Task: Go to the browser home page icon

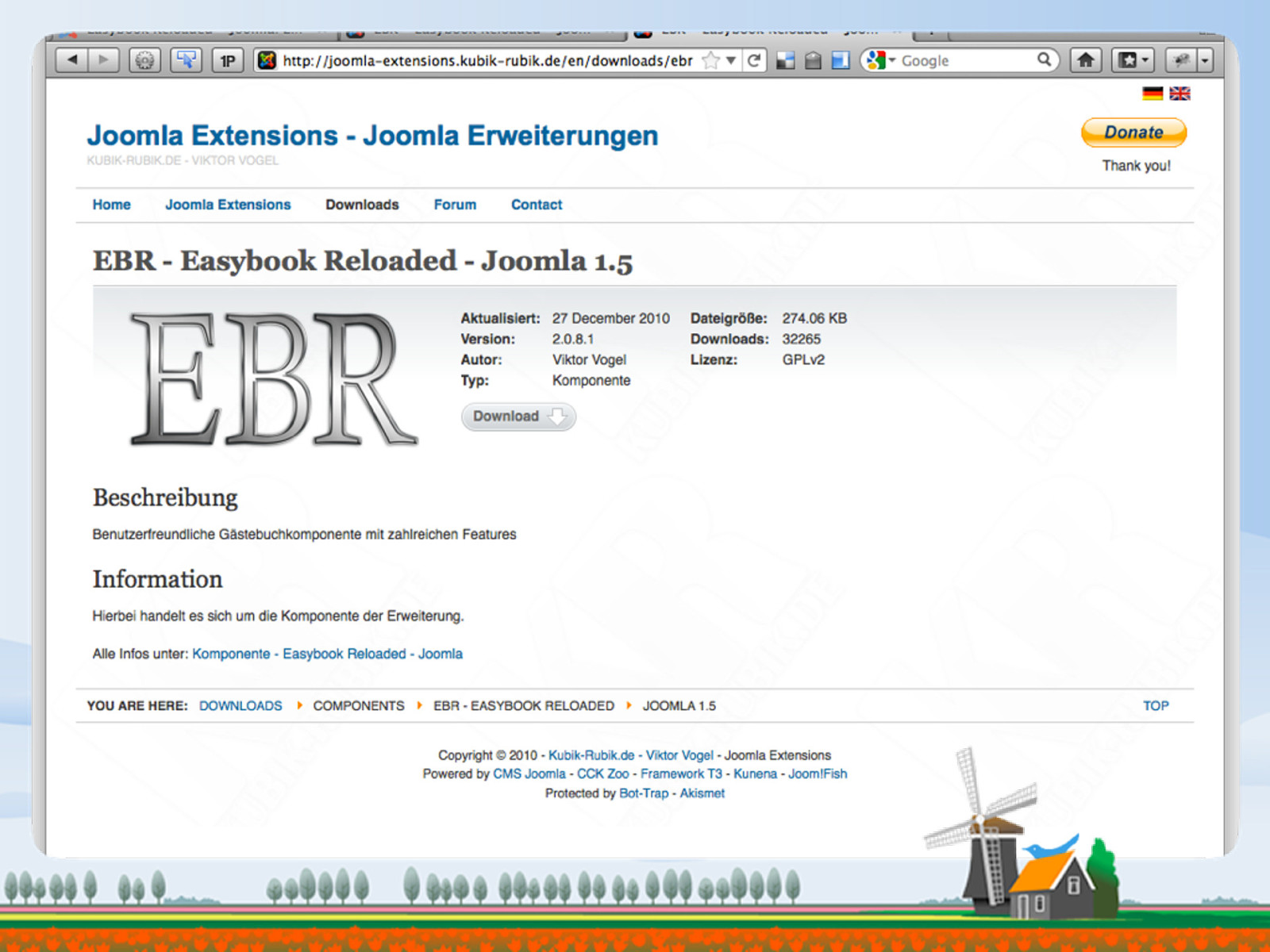Action: [1086, 60]
